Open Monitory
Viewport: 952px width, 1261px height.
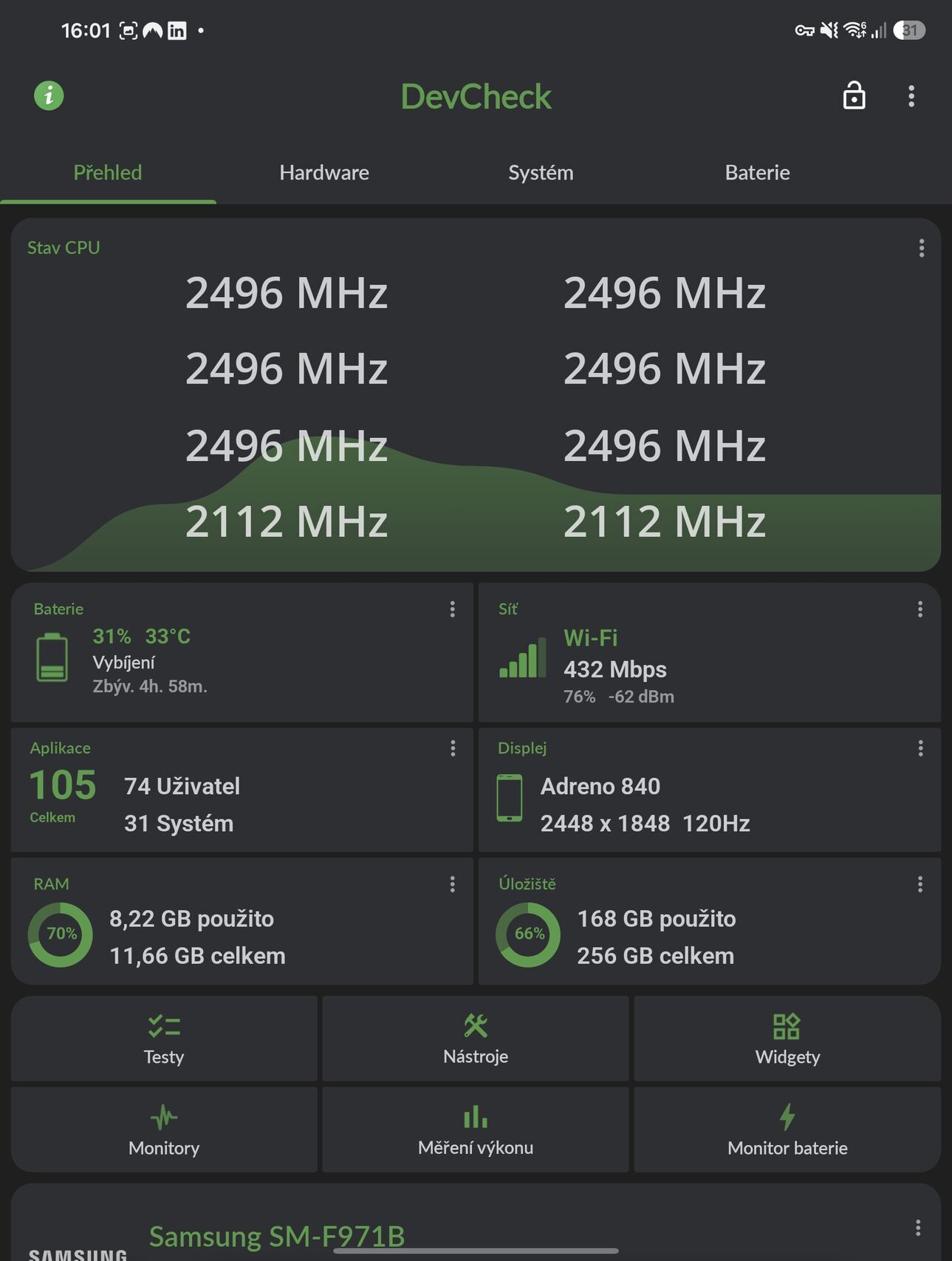tap(164, 1130)
